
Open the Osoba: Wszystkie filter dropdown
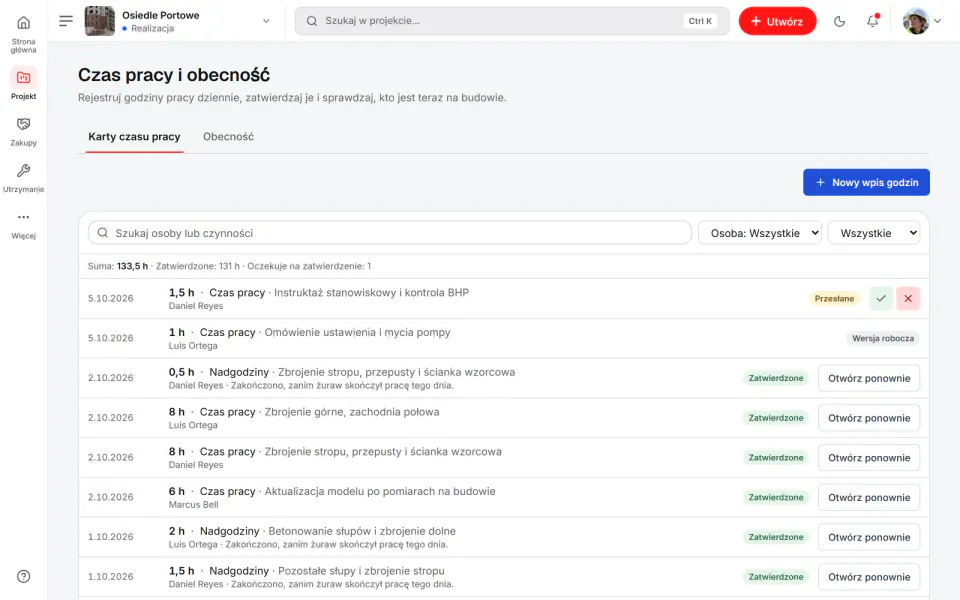coord(759,233)
